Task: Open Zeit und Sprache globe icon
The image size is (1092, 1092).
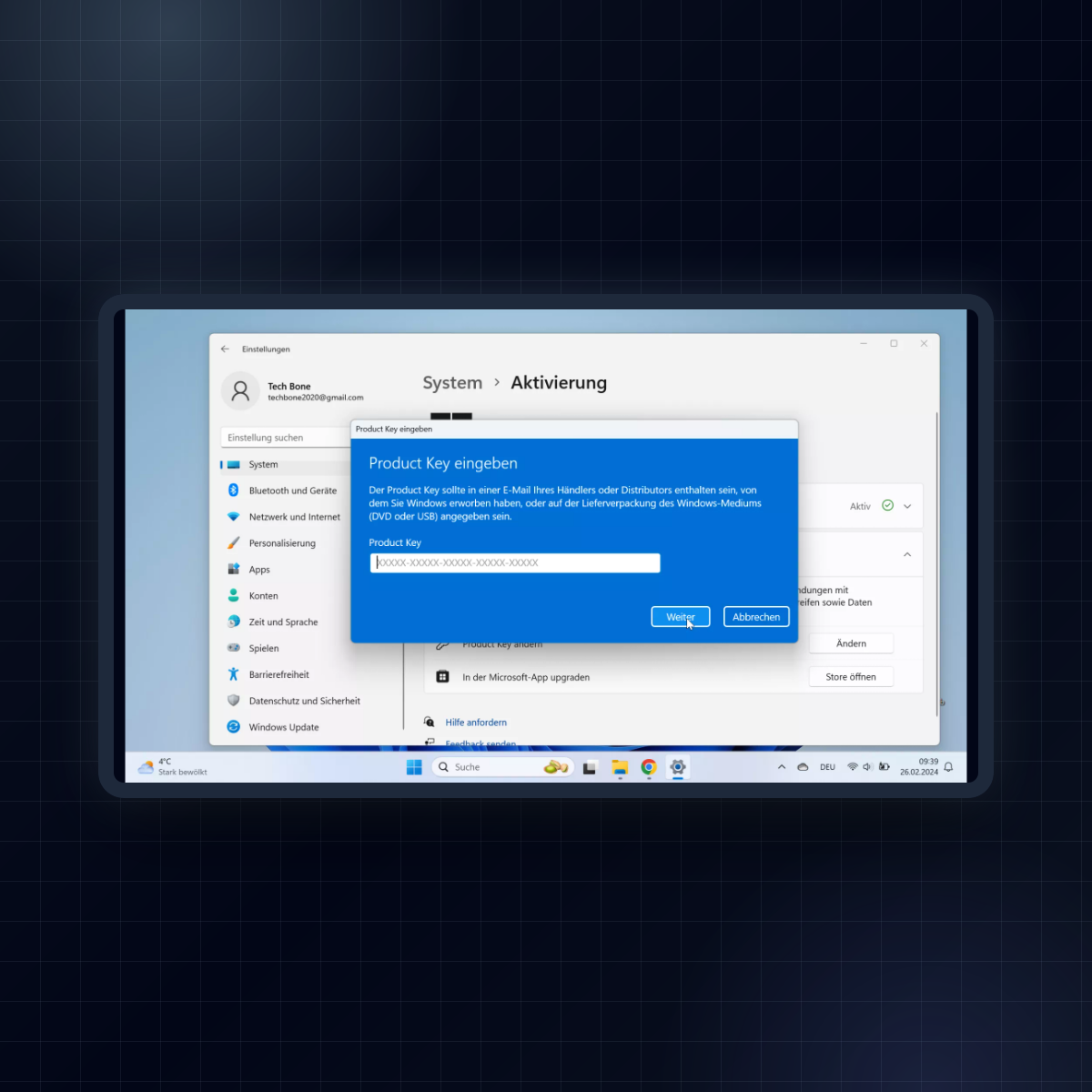Action: [234, 622]
